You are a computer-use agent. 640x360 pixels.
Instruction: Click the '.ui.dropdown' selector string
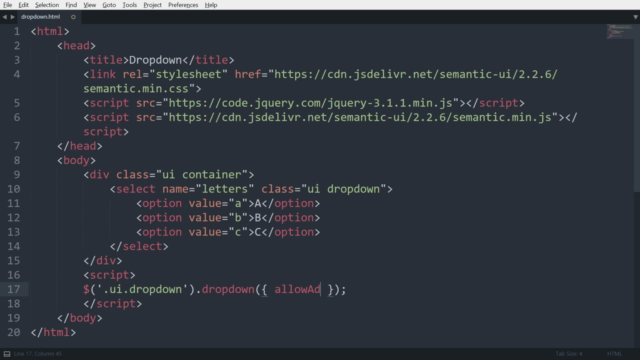pyautogui.click(x=142, y=289)
